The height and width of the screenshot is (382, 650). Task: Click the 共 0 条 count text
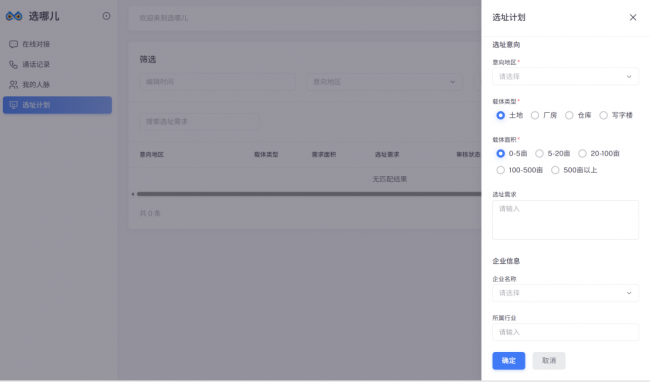(150, 213)
